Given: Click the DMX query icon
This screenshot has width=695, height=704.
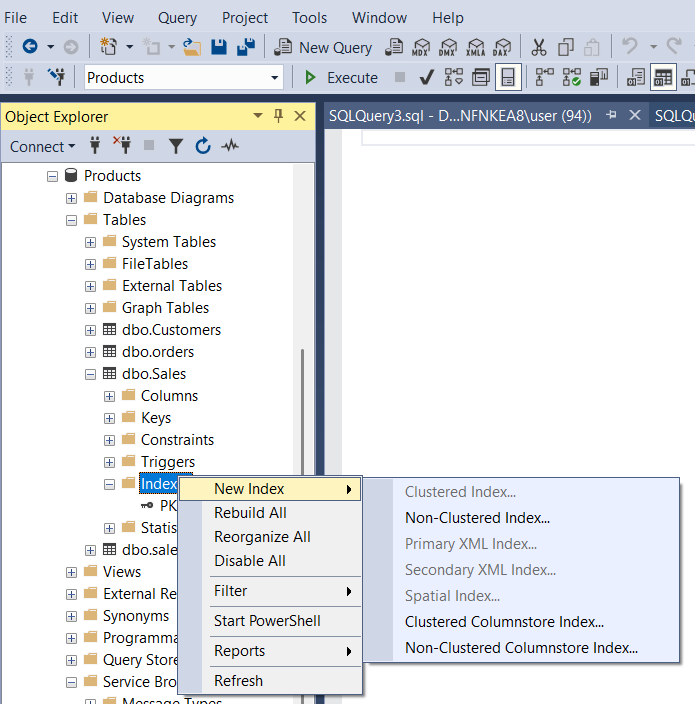Looking at the screenshot, I should [448, 47].
